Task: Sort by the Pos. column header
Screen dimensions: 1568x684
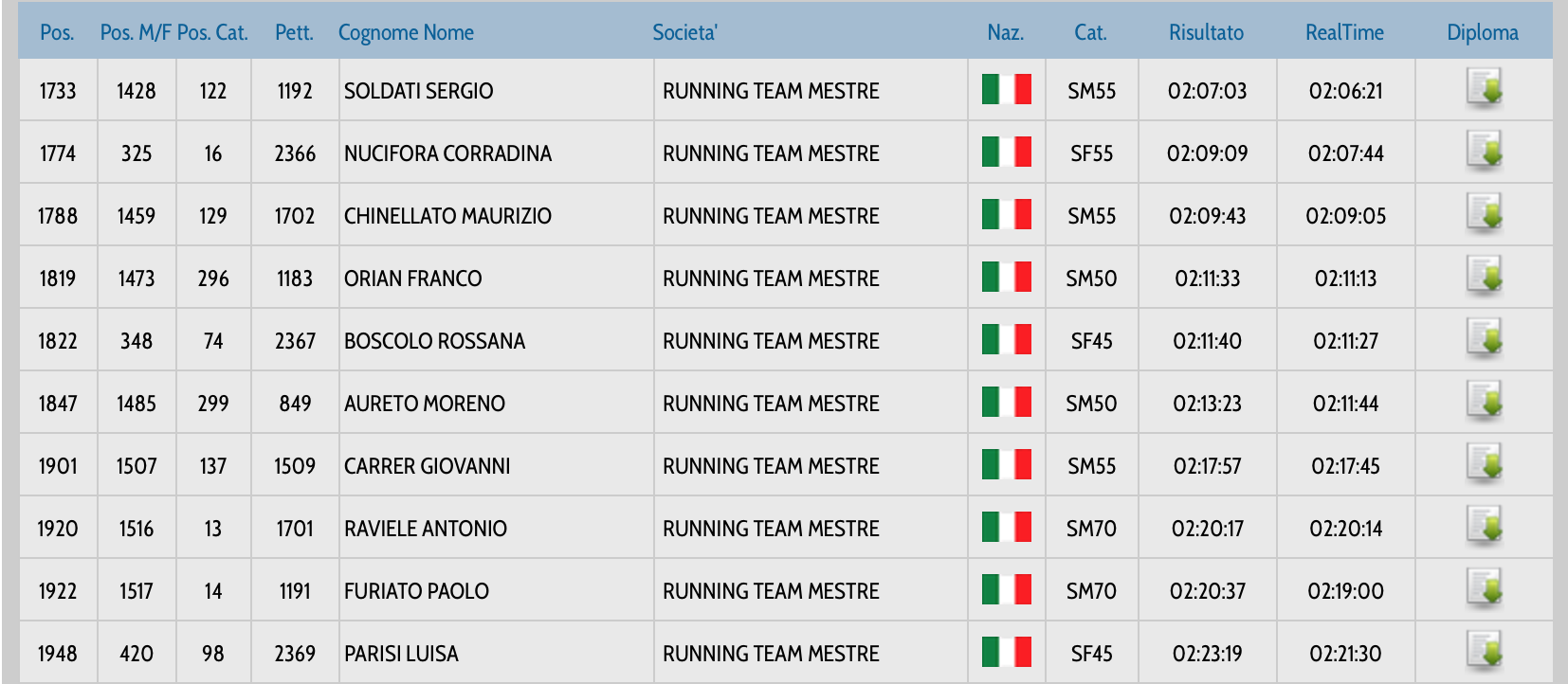Action: click(x=57, y=32)
